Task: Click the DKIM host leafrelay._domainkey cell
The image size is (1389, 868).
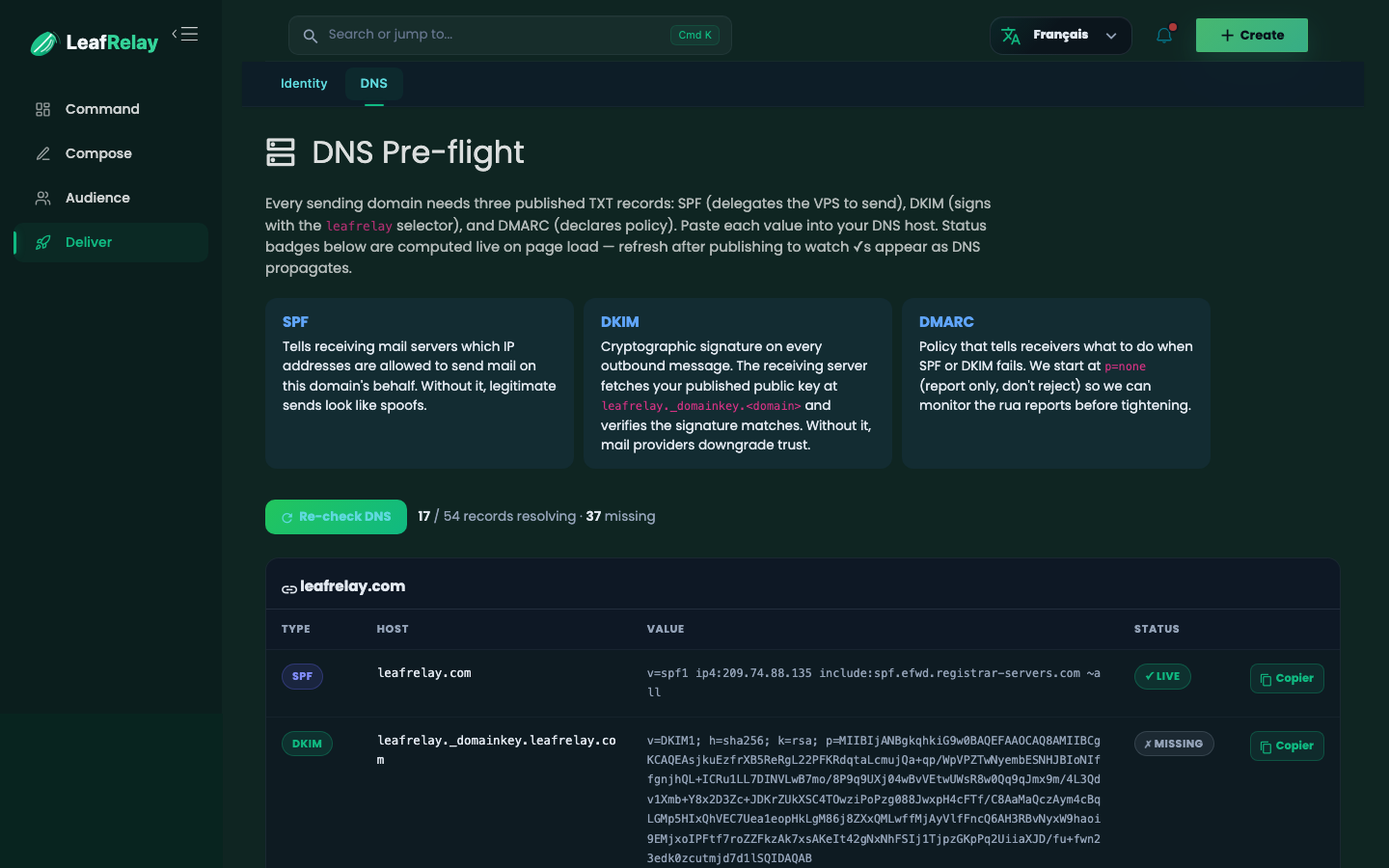Action: point(496,750)
